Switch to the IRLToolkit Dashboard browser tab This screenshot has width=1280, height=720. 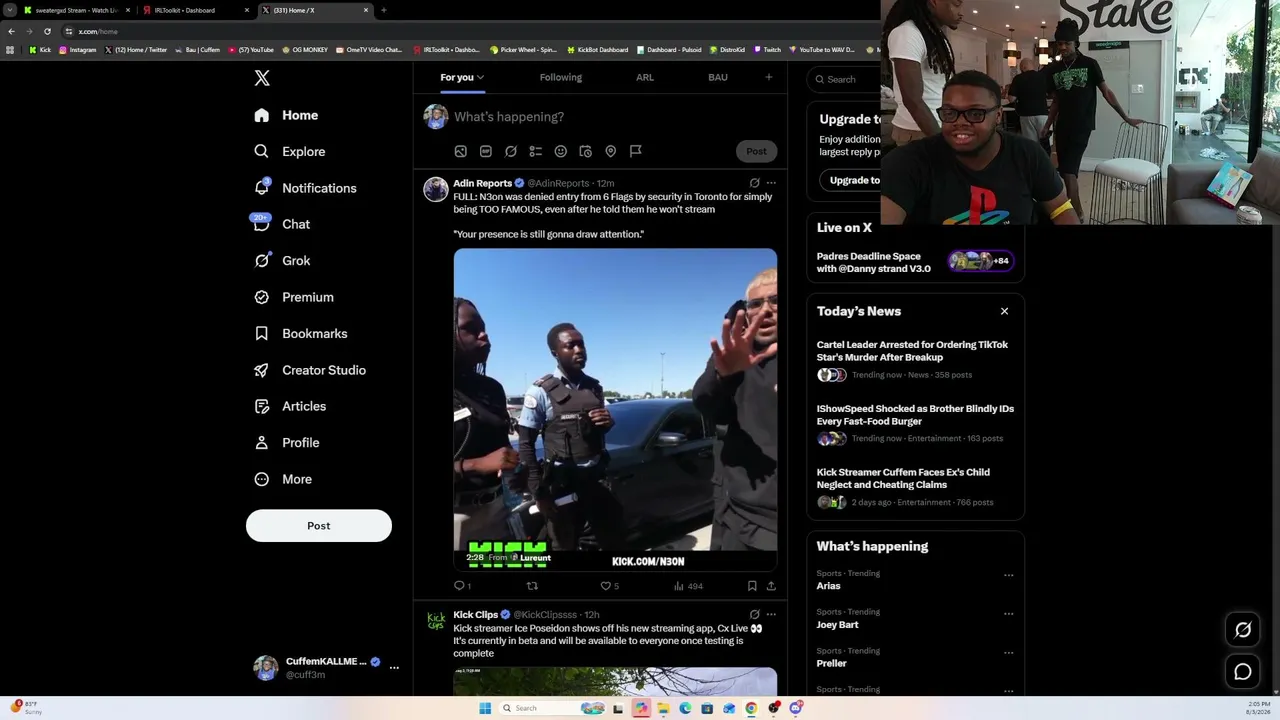coord(195,10)
